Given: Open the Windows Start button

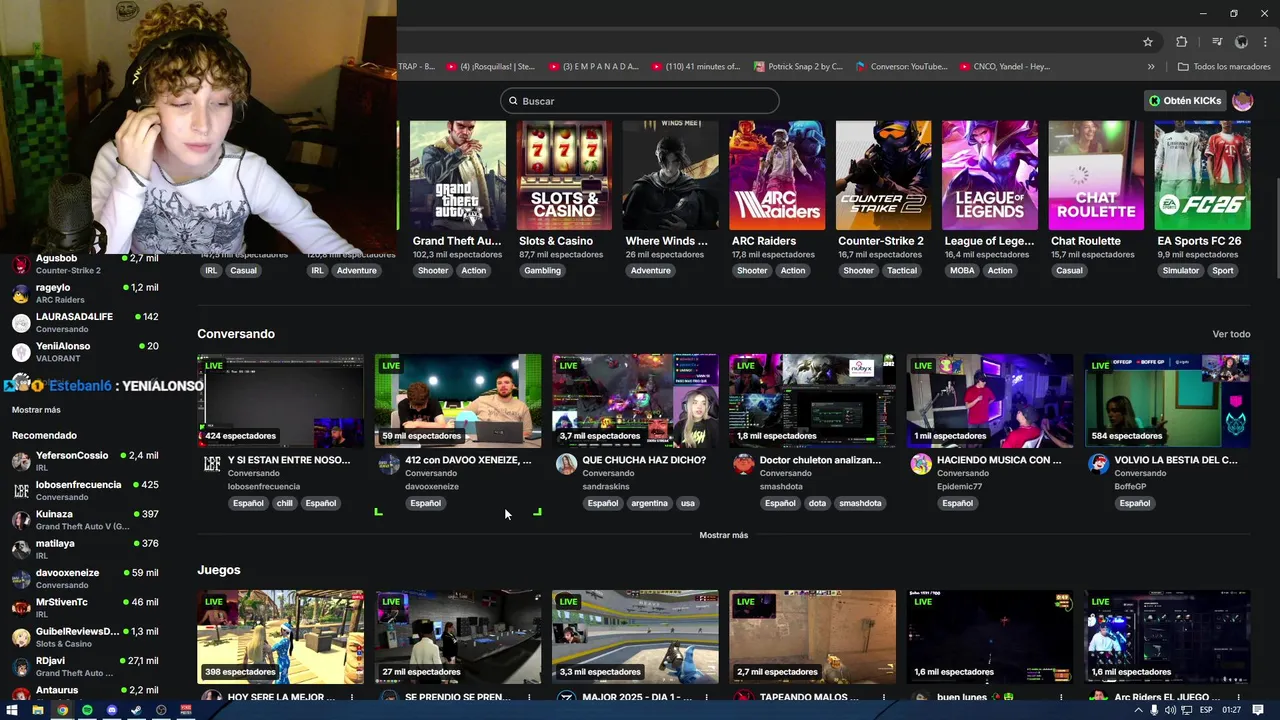Looking at the screenshot, I should [x=13, y=710].
